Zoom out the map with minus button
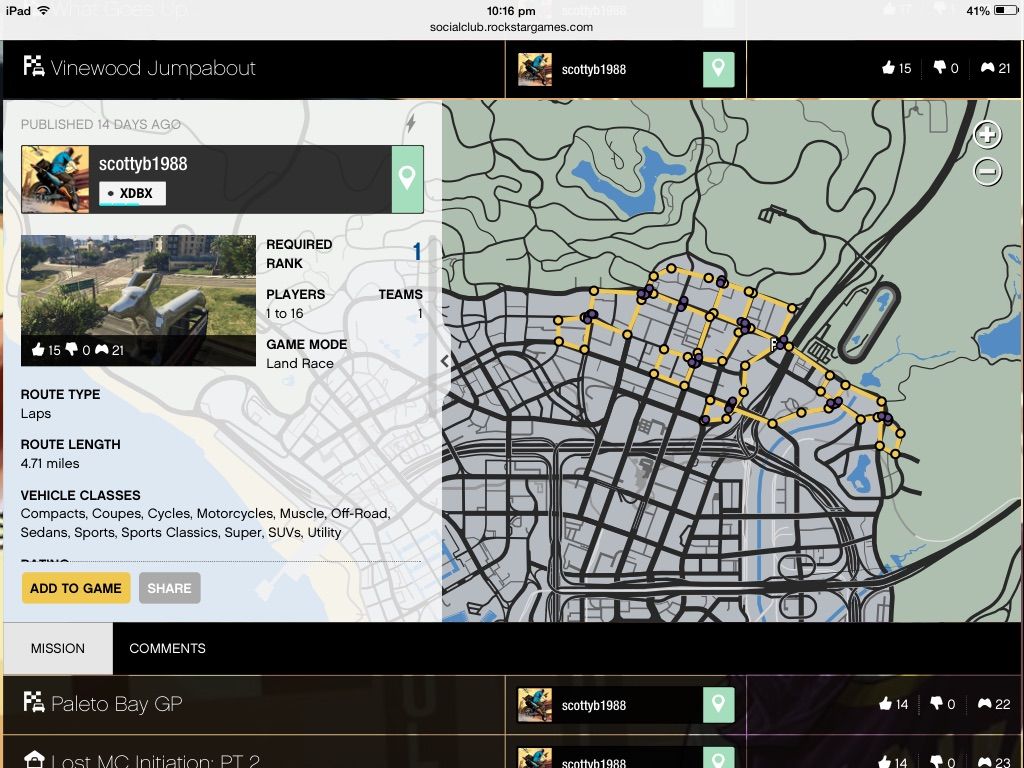1024x768 pixels. (987, 172)
